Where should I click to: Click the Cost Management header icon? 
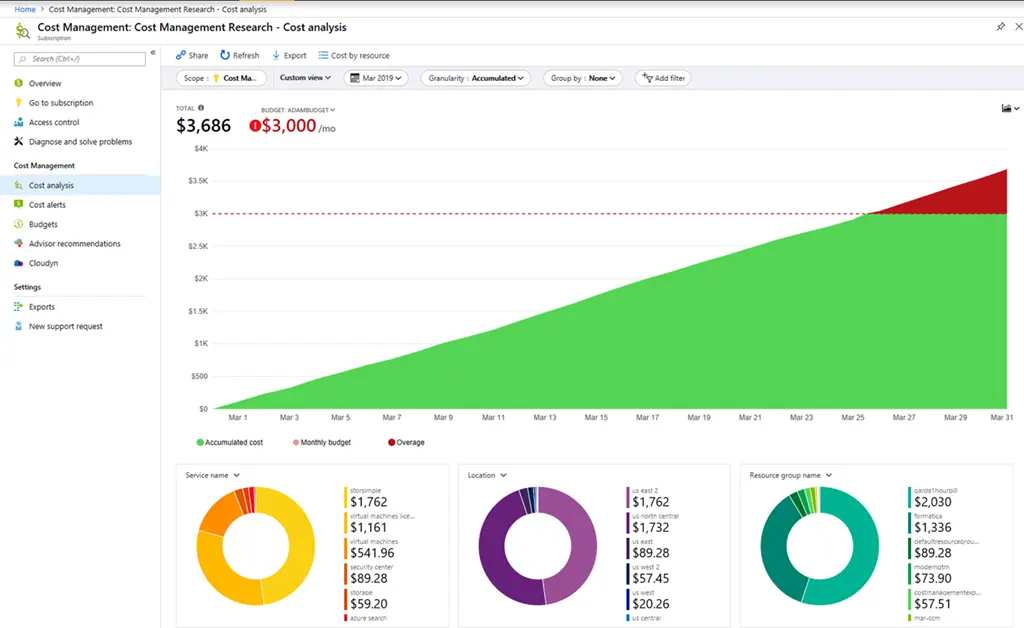pyautogui.click(x=22, y=31)
